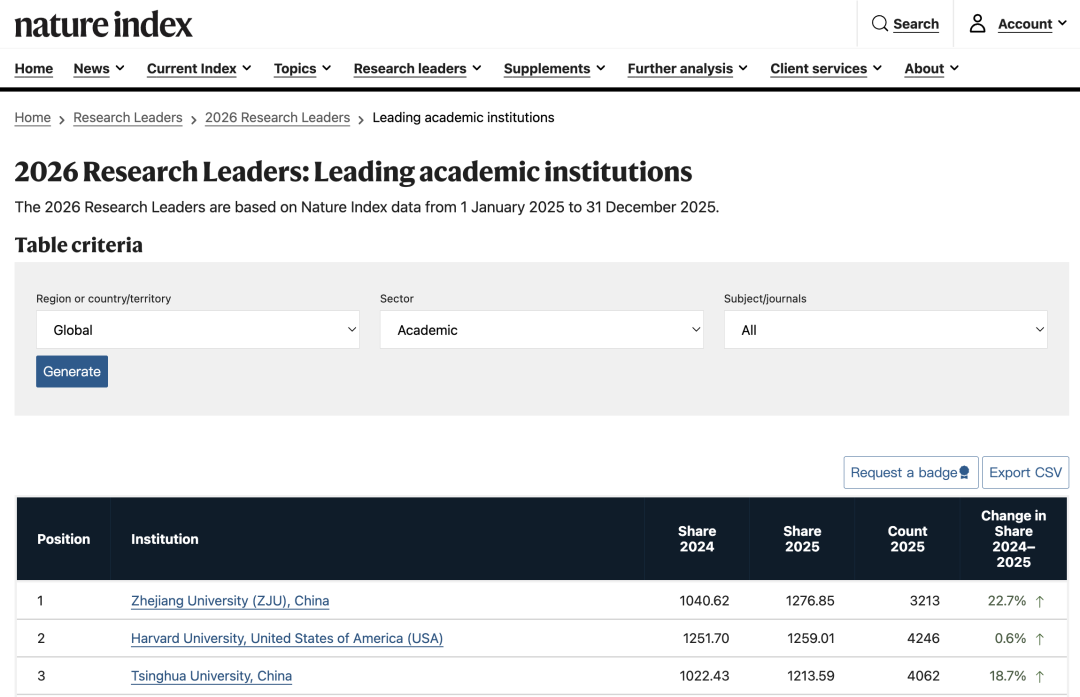
Task: Open the Research leaders menu
Action: (x=417, y=68)
